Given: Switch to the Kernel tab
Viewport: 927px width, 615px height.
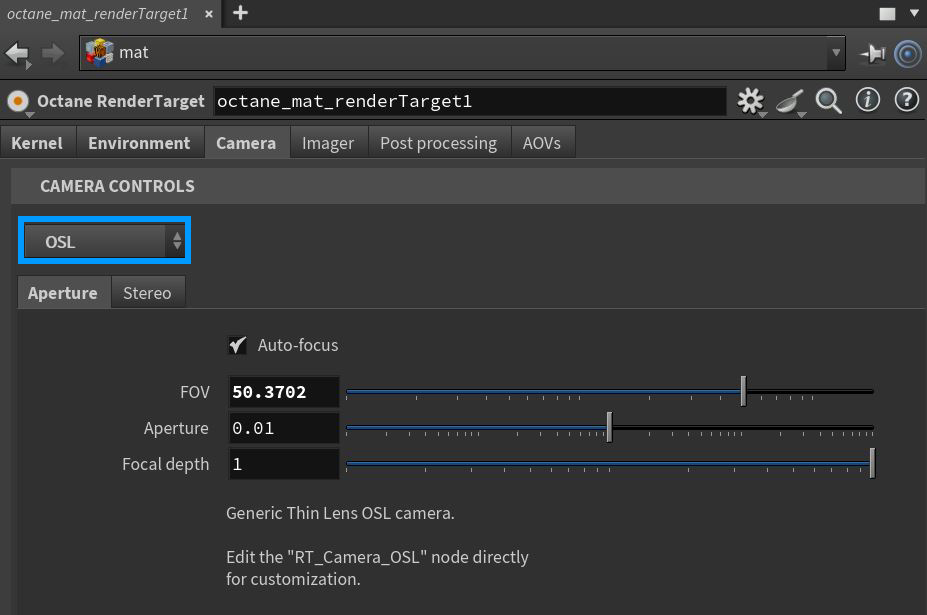Looking at the screenshot, I should coord(37,143).
